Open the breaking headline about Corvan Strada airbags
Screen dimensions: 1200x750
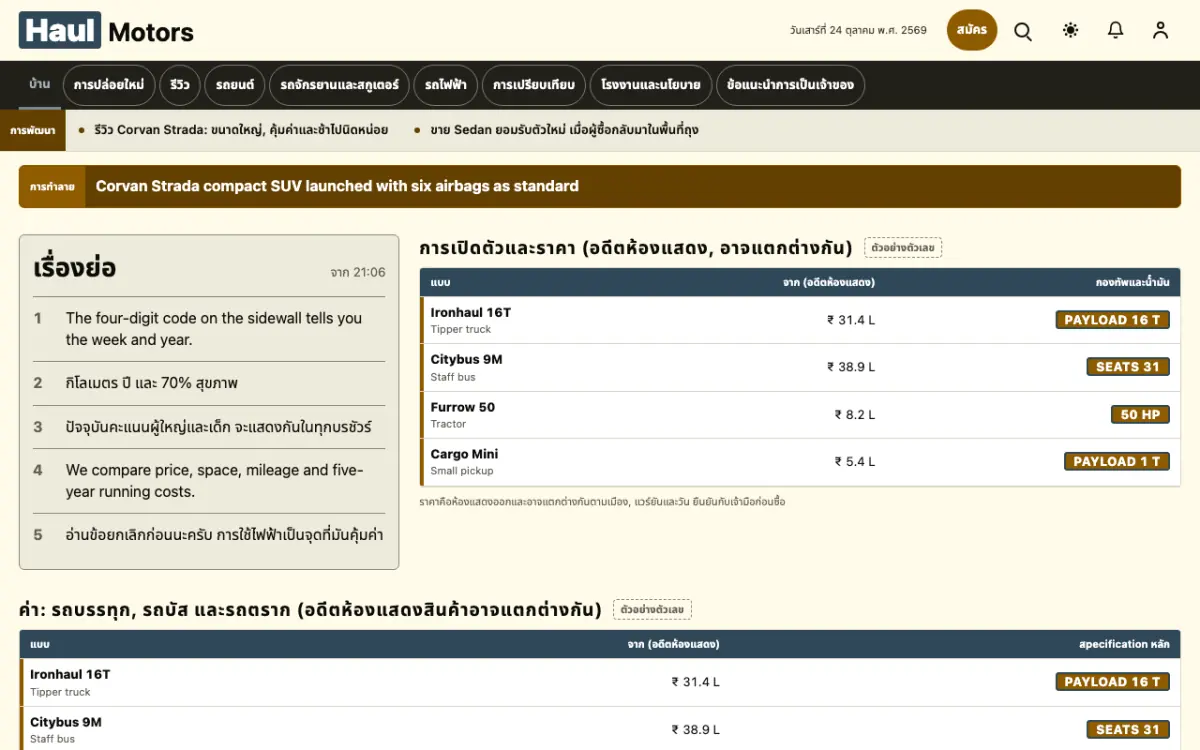pyautogui.click(x=337, y=186)
